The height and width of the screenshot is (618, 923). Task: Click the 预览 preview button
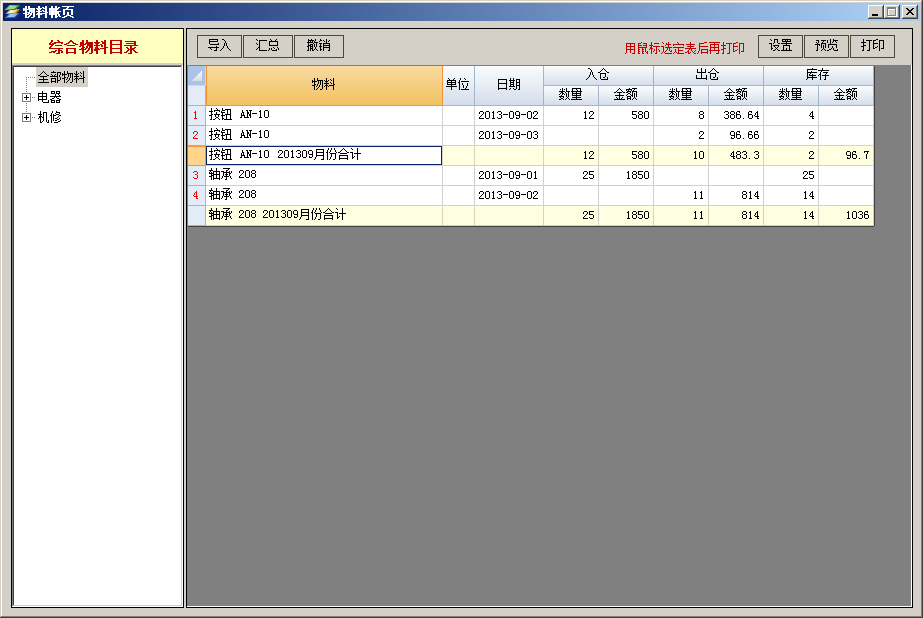[827, 46]
